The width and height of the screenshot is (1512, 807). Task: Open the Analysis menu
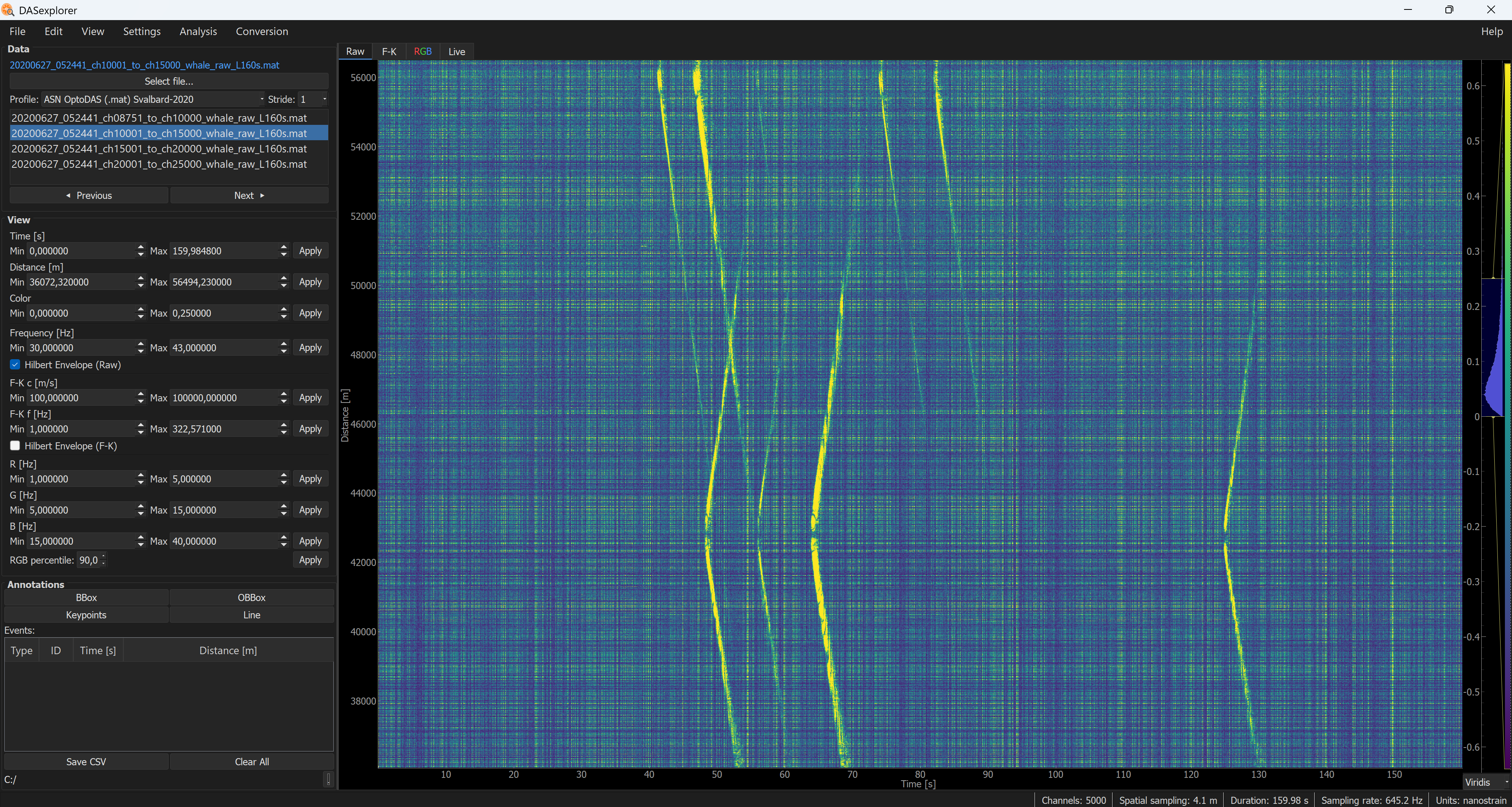click(199, 31)
